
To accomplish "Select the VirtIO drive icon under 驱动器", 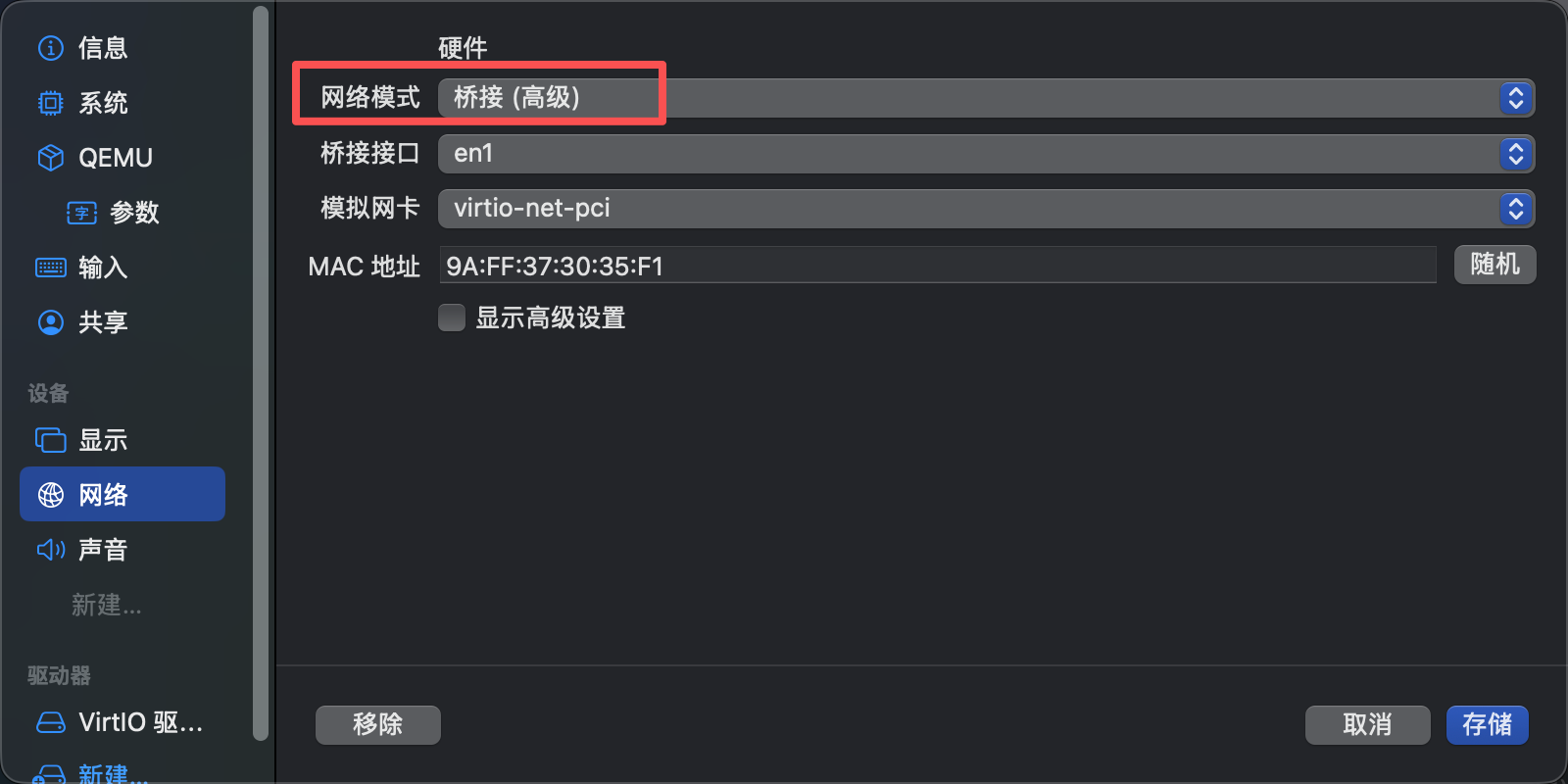I will (50, 721).
